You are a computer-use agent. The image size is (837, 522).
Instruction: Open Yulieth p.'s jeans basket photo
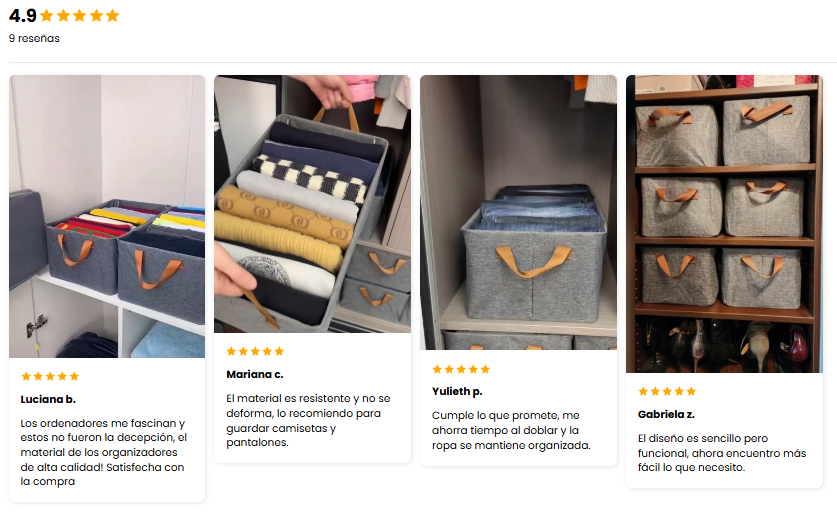[x=518, y=212]
